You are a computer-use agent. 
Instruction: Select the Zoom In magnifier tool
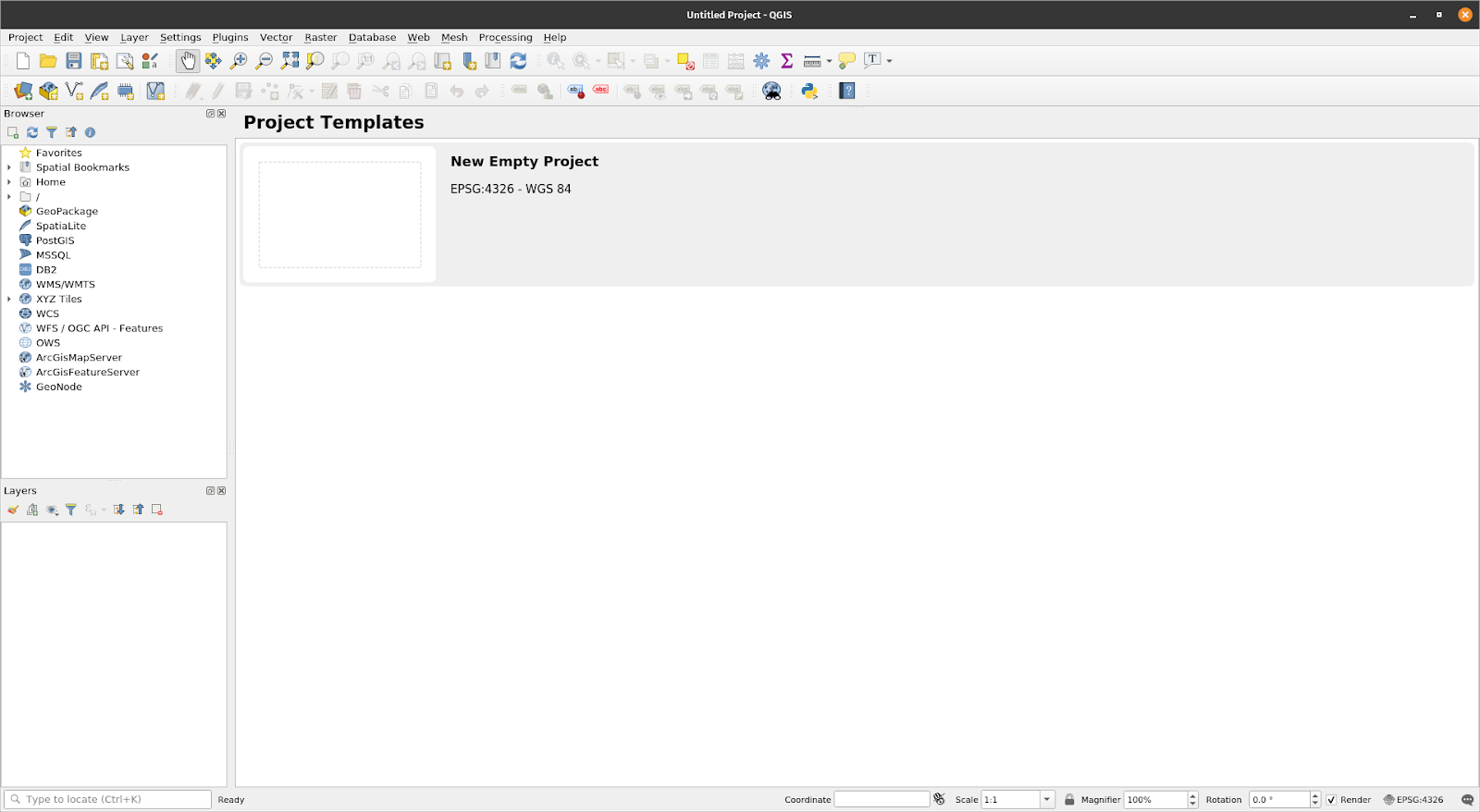pos(239,61)
